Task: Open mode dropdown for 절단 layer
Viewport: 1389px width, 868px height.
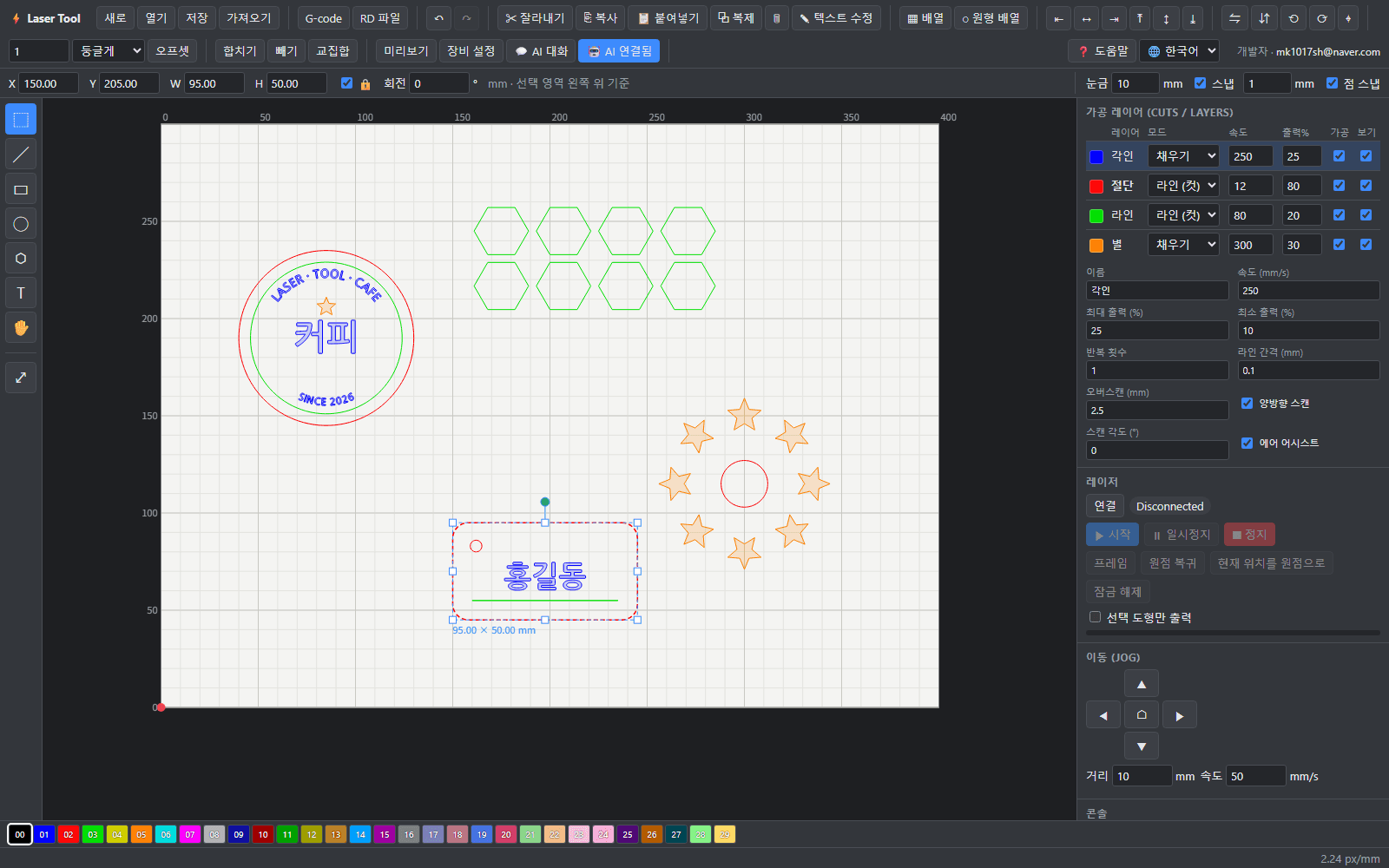Action: (x=1184, y=186)
